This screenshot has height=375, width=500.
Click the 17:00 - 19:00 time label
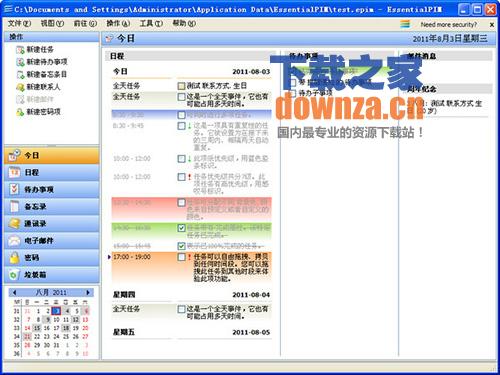coord(132,257)
